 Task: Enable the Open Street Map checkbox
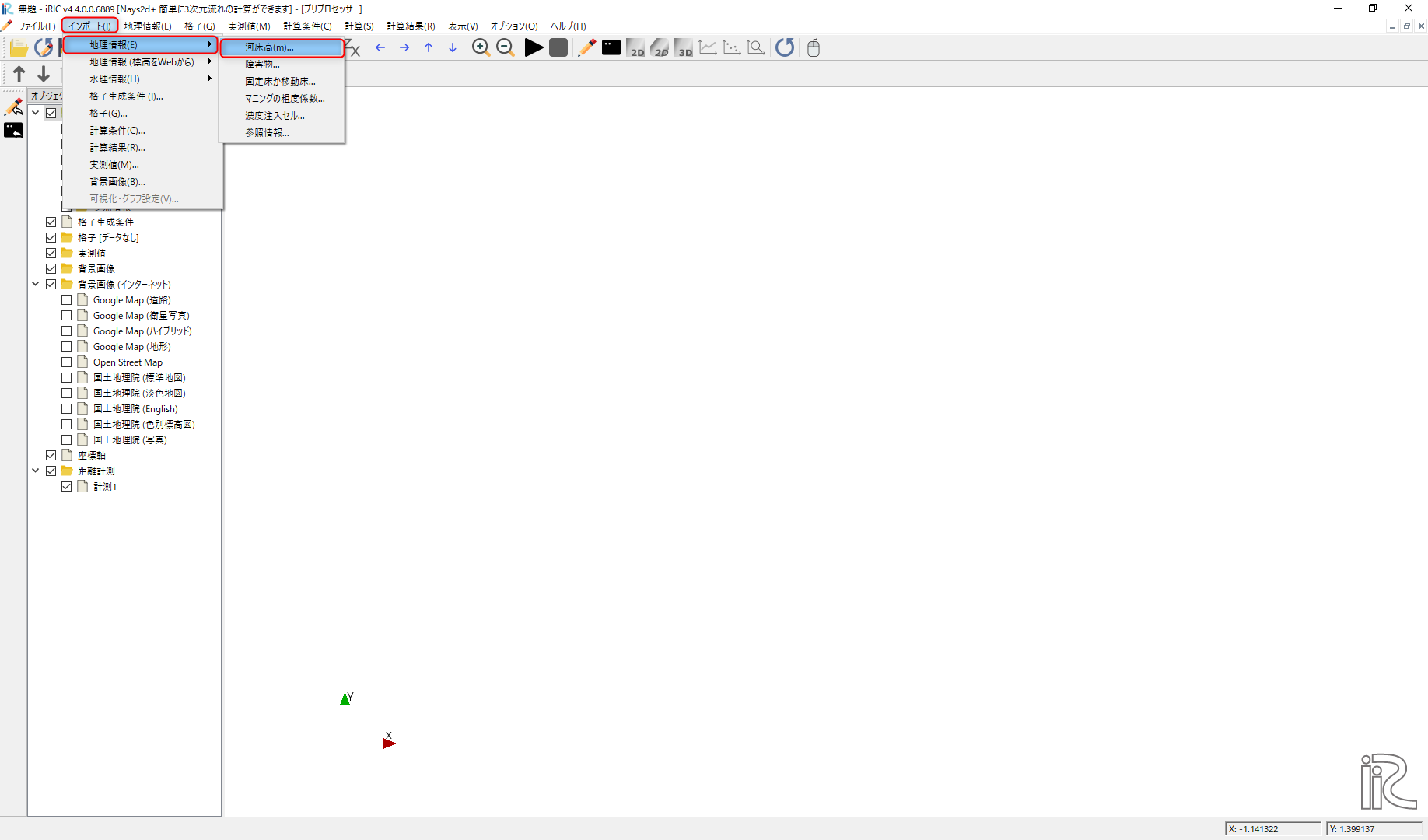(67, 362)
